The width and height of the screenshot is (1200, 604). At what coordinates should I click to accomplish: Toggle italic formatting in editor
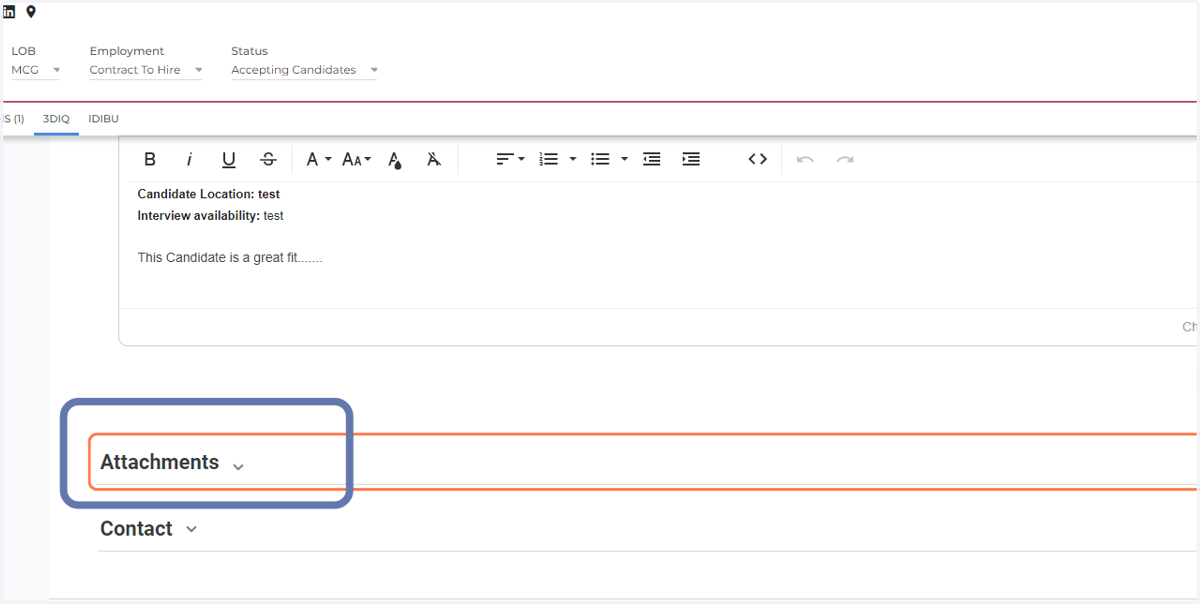click(x=189, y=159)
